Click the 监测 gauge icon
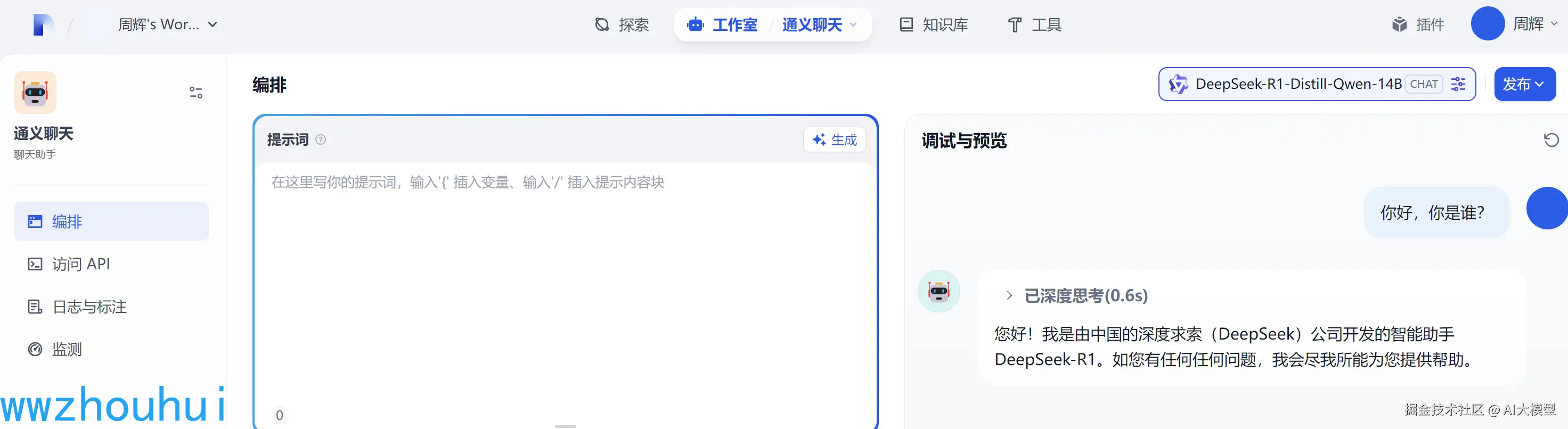This screenshot has height=429, width=1568. [35, 349]
